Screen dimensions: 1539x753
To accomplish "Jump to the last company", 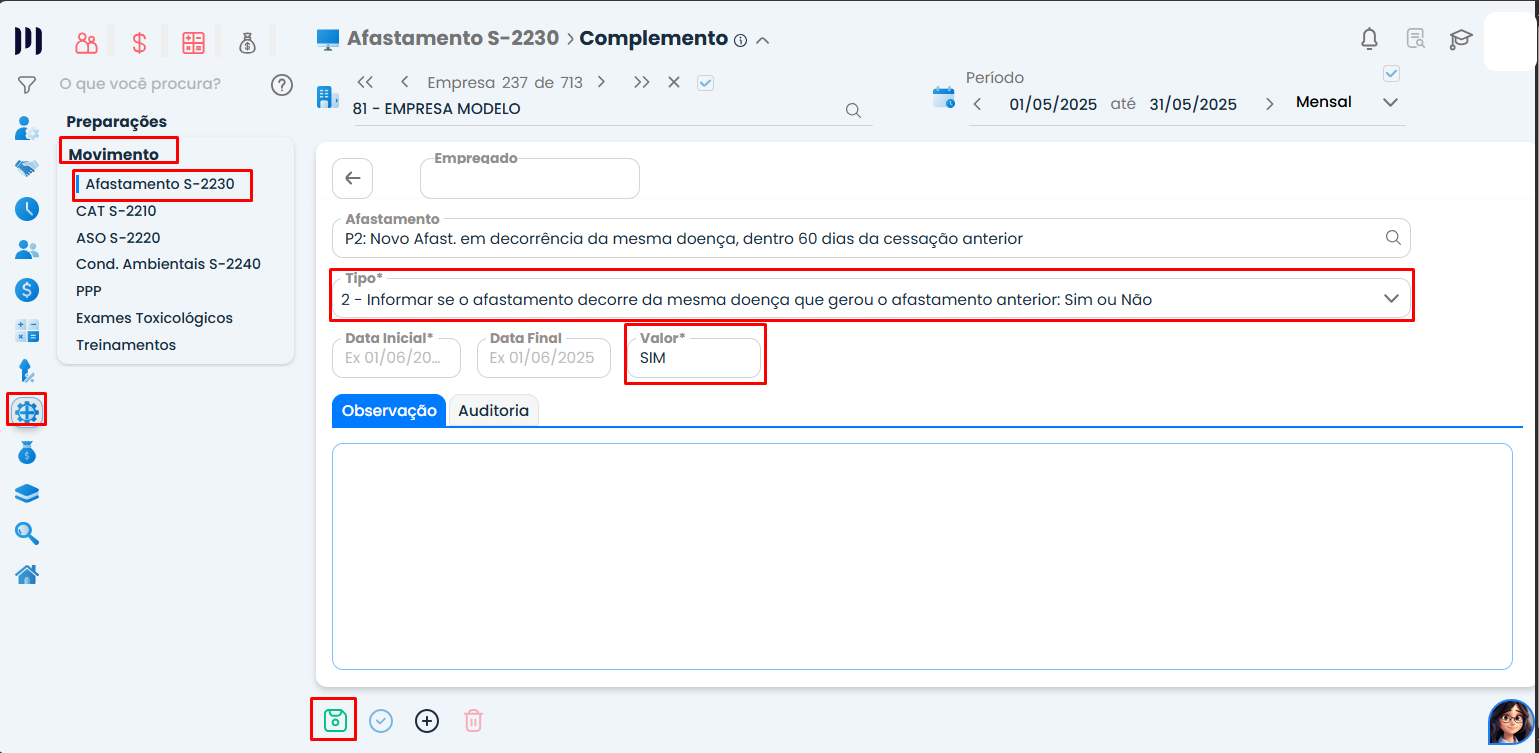I will click(641, 82).
